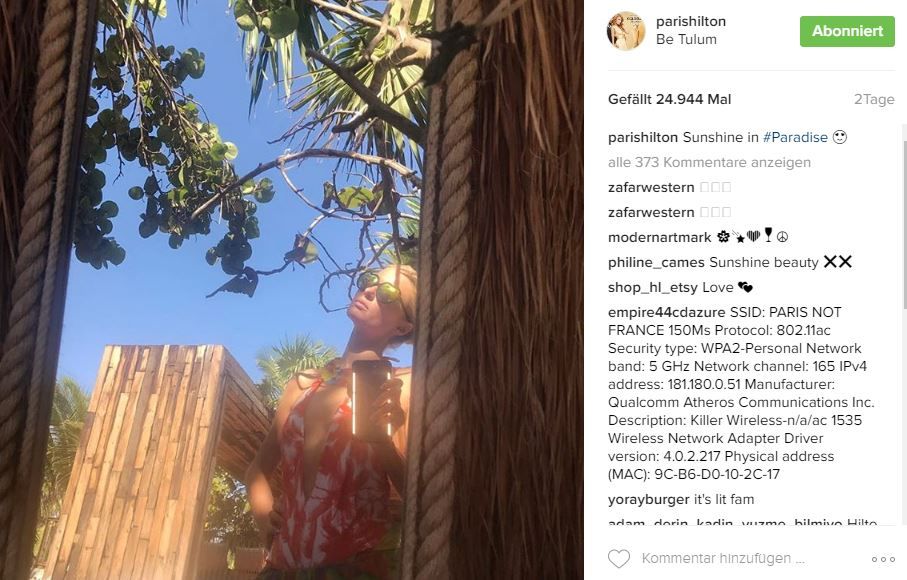Click the Kommentar hinzufügen input field
The width and height of the screenshot is (907, 580).
pos(723,559)
